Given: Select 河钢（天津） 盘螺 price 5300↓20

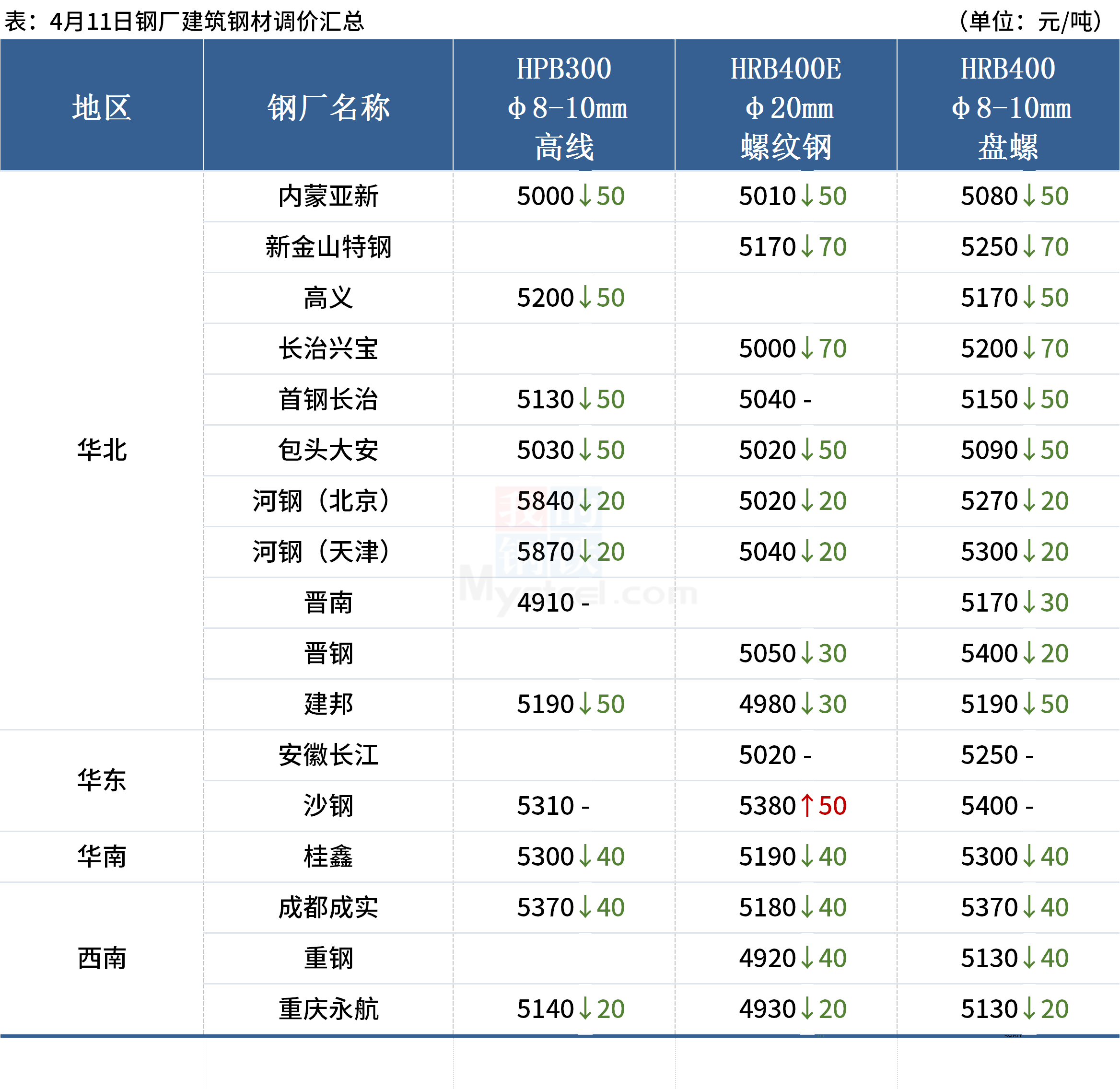Looking at the screenshot, I should 1015,552.
